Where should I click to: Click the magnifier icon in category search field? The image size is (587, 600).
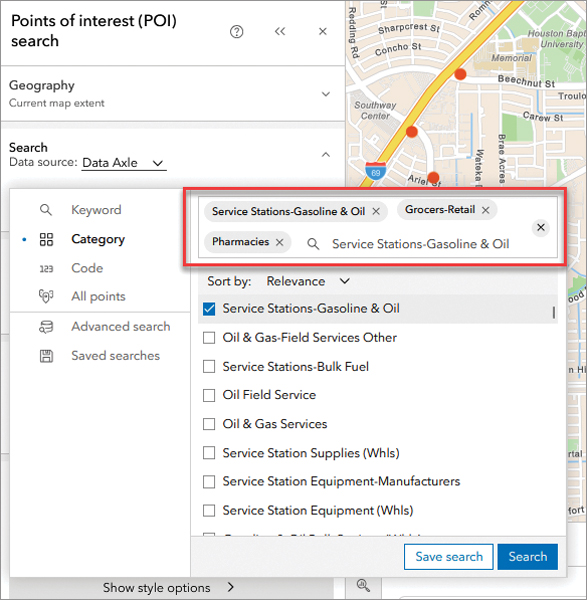click(313, 244)
